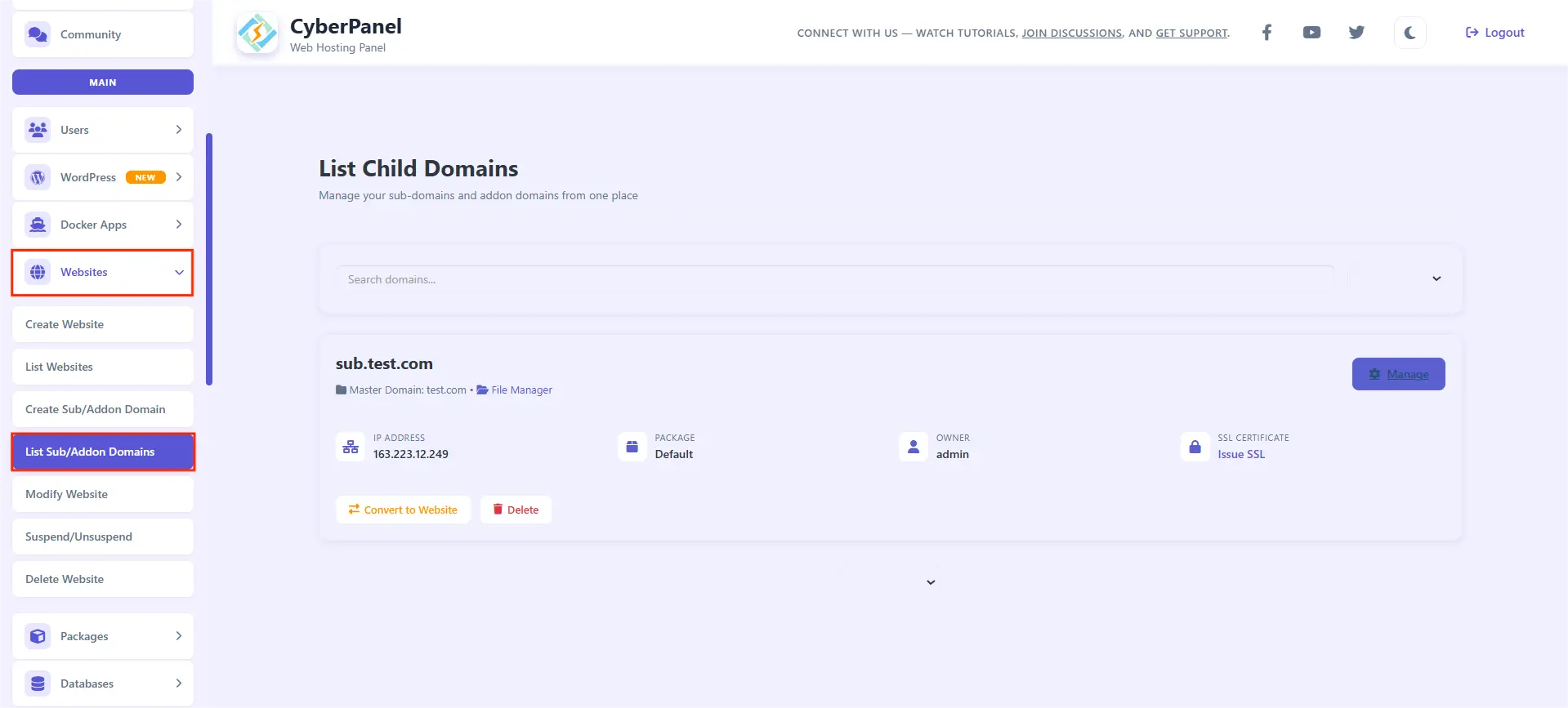Click the Logout link
Image resolution: width=1568 pixels, height=708 pixels.
click(x=1495, y=33)
